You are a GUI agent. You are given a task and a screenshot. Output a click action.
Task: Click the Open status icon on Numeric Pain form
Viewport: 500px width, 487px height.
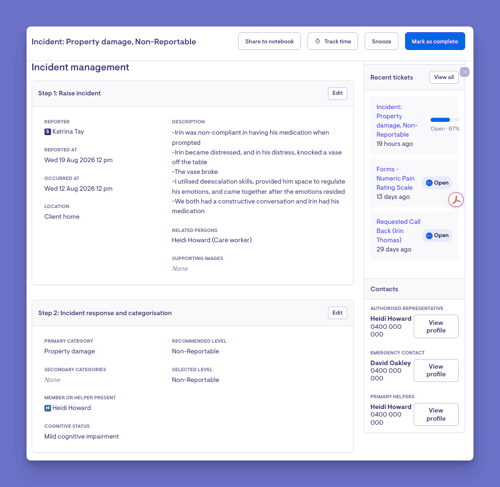coord(429,183)
